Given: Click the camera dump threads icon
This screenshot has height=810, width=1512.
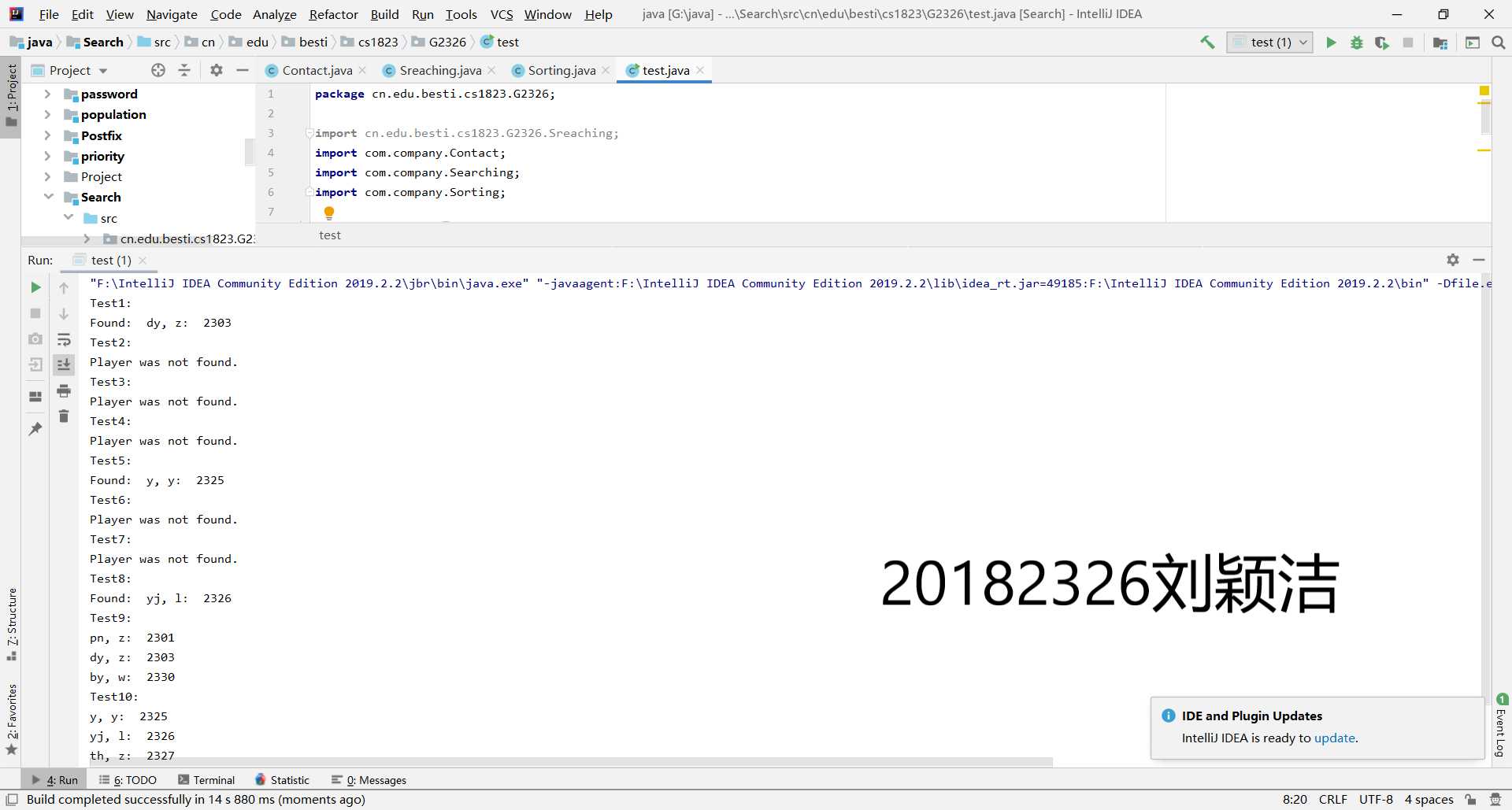Looking at the screenshot, I should (35, 338).
